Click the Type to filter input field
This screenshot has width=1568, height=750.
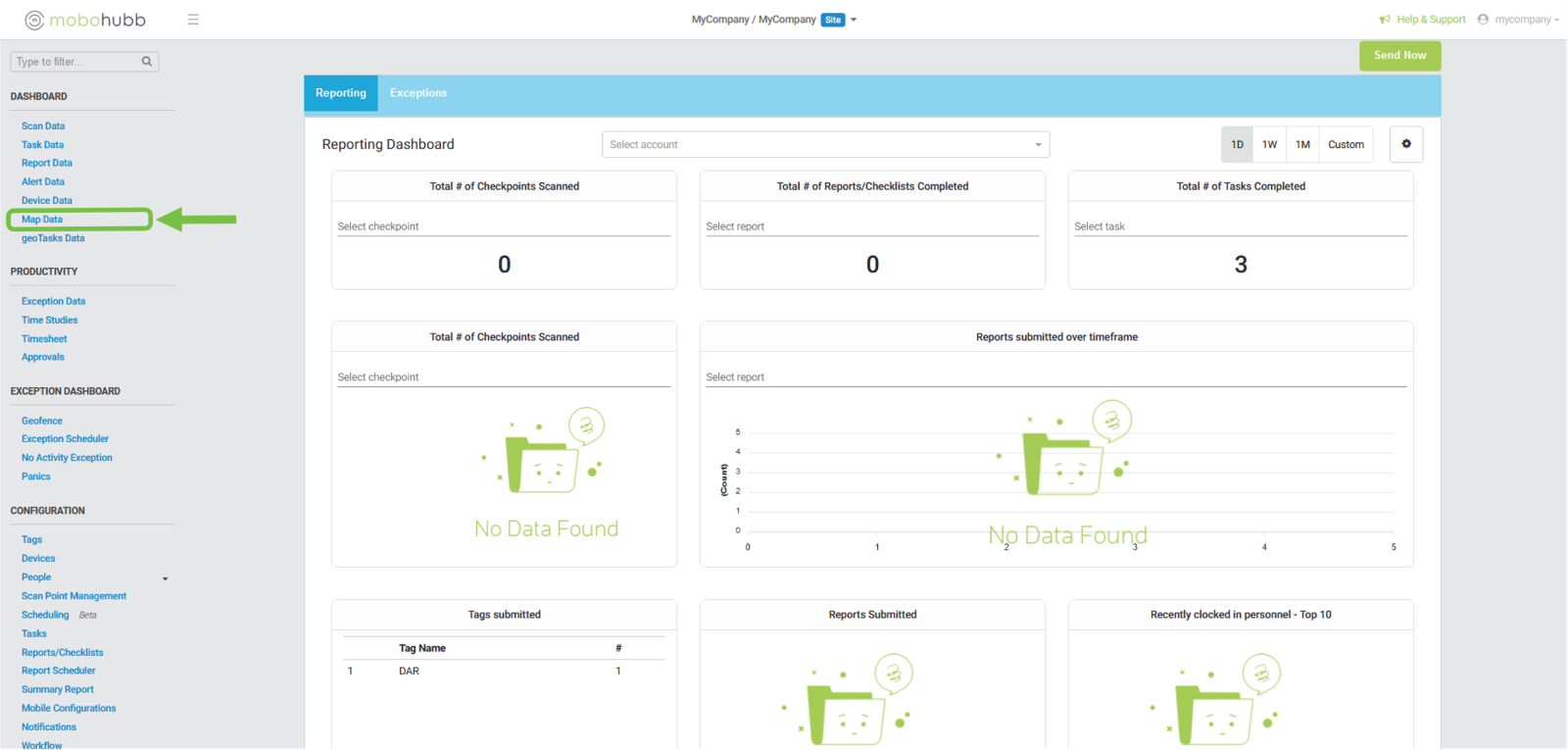click(x=76, y=62)
